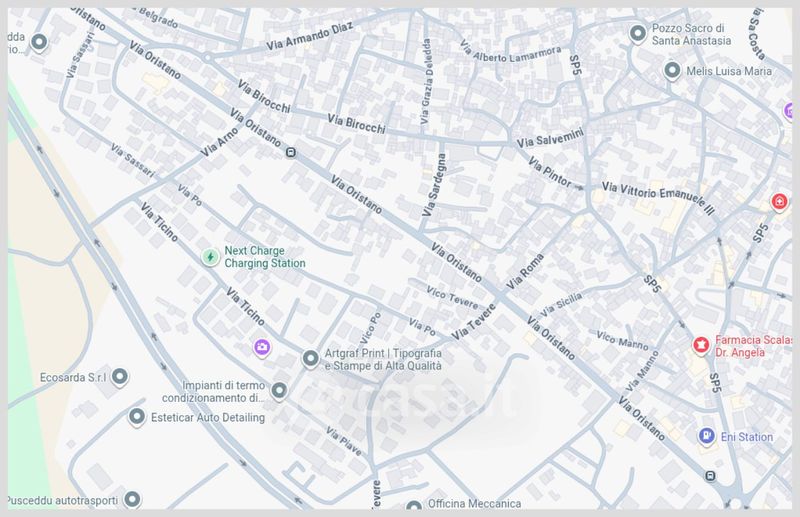The image size is (800, 517).
Task: Click the Via Armando Diaz street label
Action: [309, 36]
